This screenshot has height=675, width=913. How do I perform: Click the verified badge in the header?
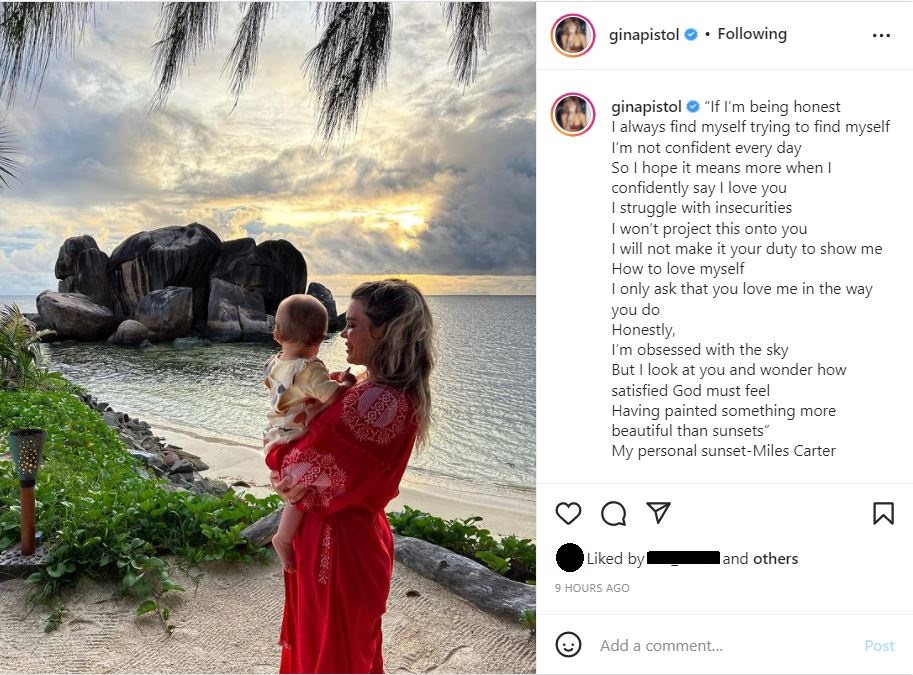coord(691,35)
